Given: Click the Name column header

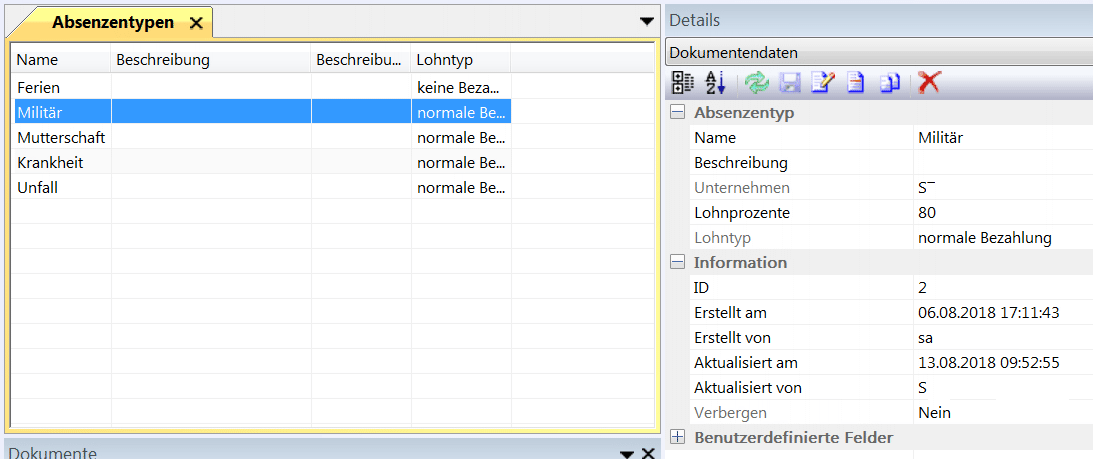Looking at the screenshot, I should click(60, 60).
